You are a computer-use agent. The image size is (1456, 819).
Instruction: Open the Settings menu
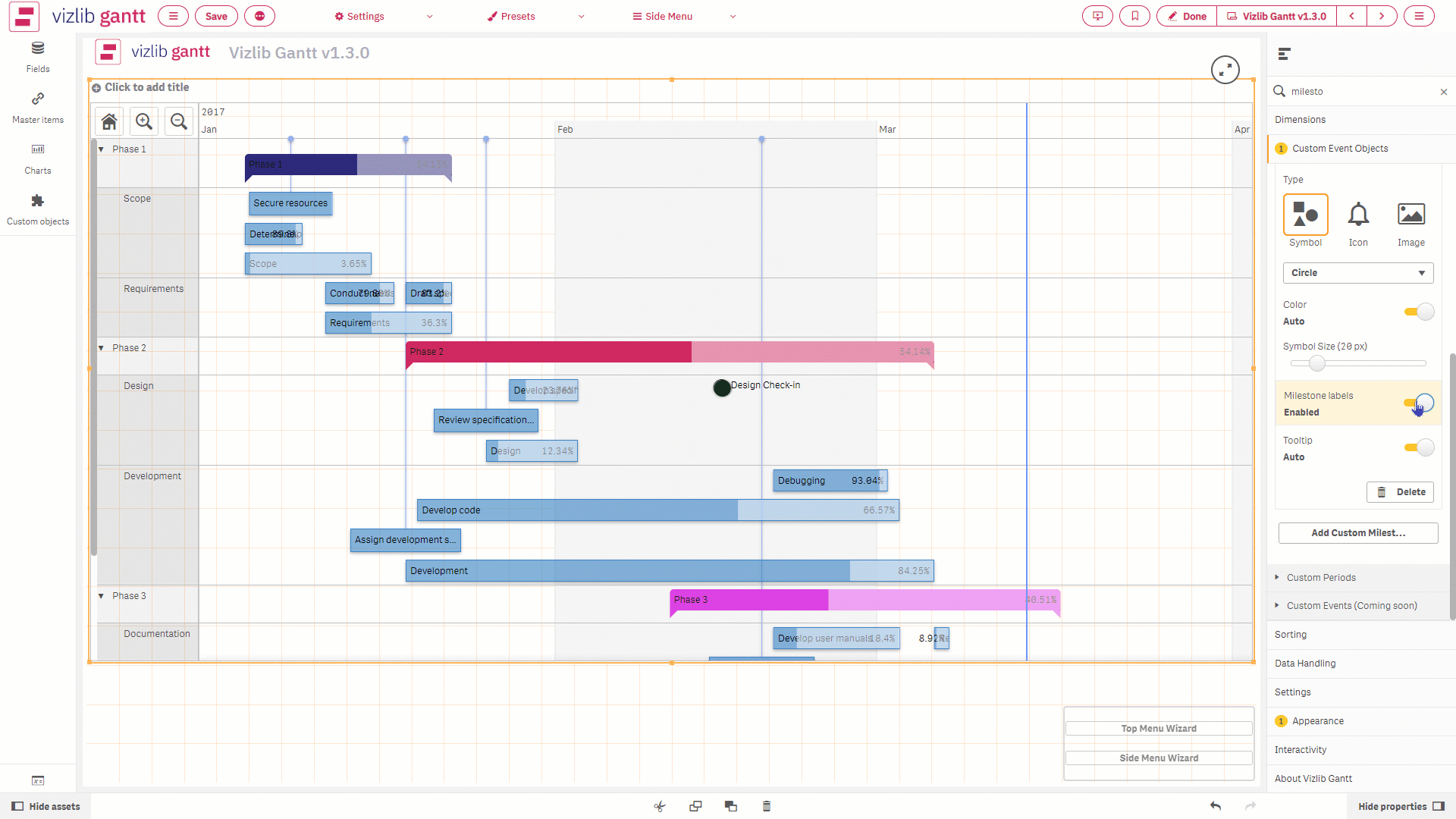click(359, 16)
